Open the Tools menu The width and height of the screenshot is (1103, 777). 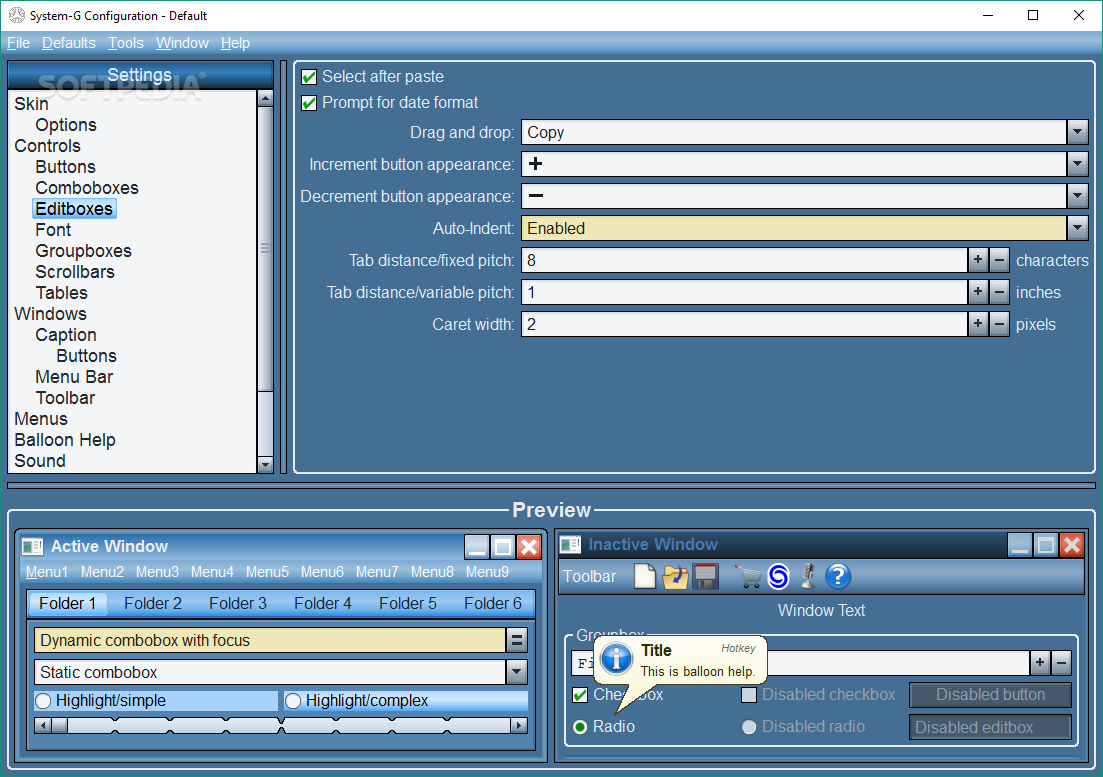tap(126, 43)
